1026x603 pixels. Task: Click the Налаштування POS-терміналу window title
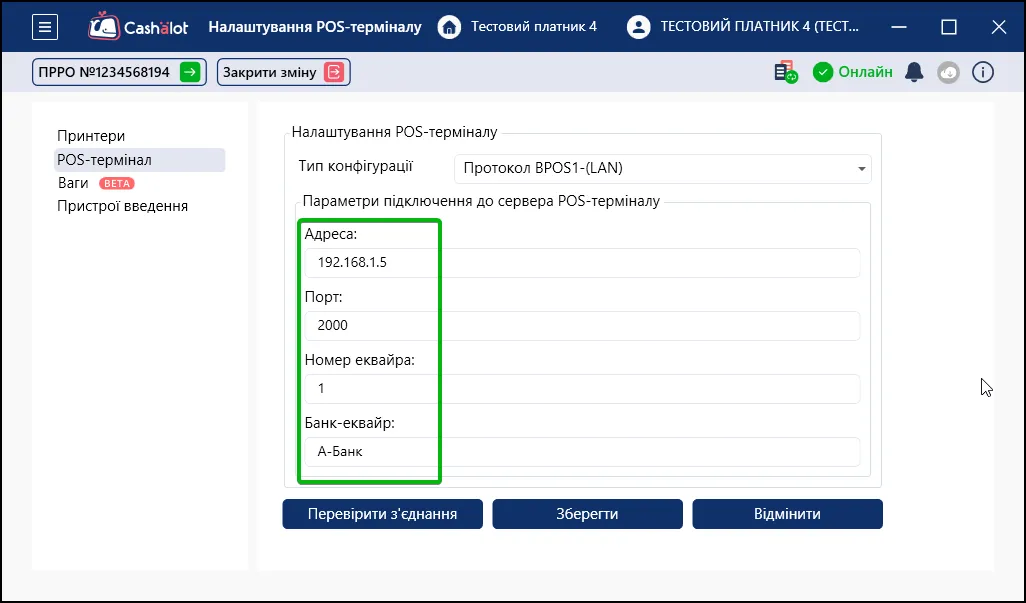(x=315, y=27)
